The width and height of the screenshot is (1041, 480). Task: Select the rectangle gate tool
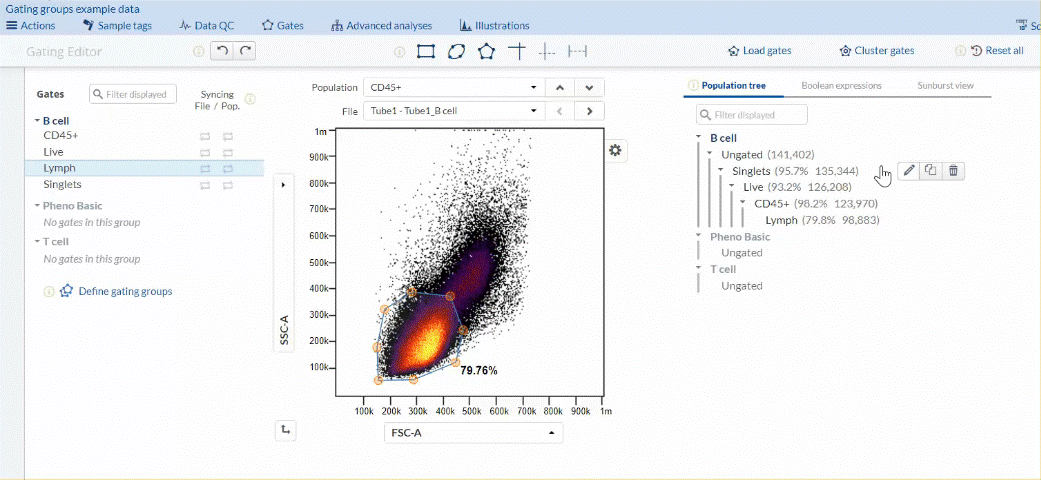425,51
